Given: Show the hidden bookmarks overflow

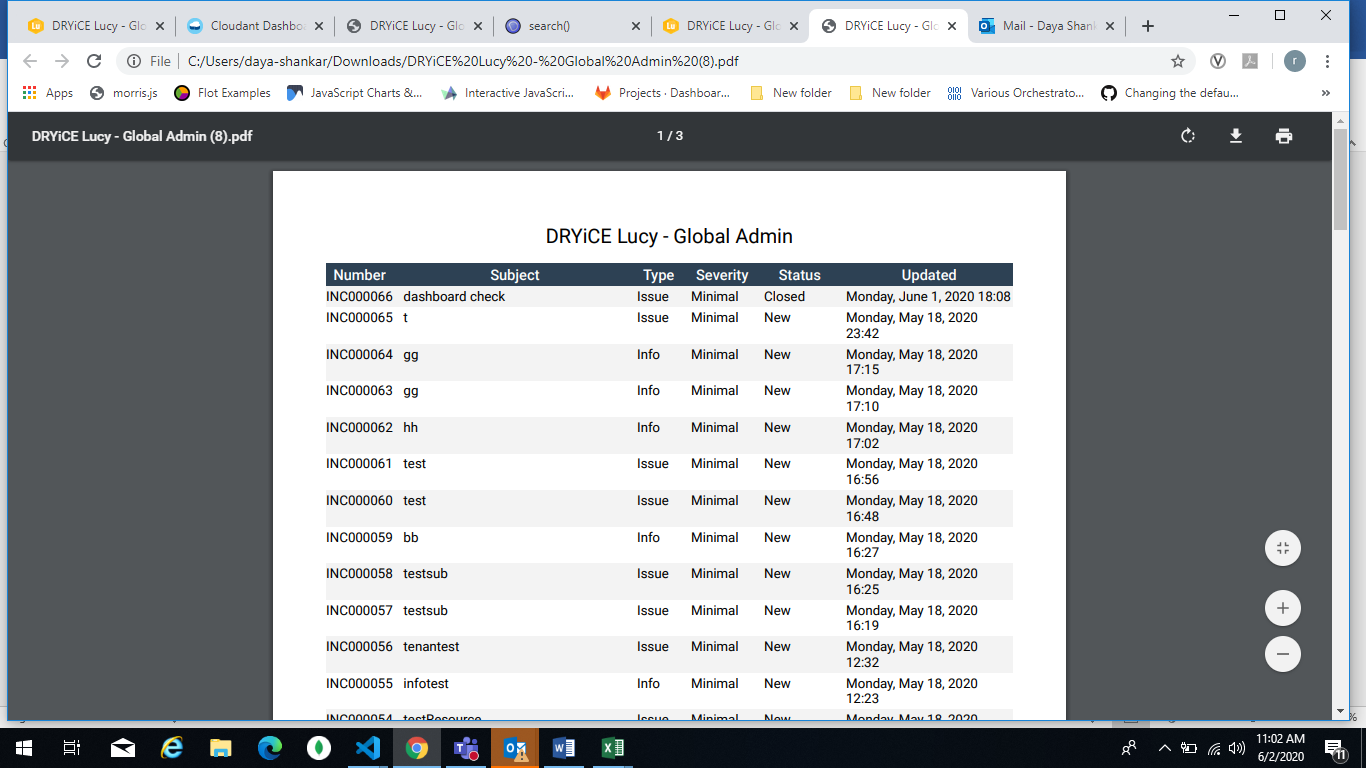Looking at the screenshot, I should [1326, 93].
